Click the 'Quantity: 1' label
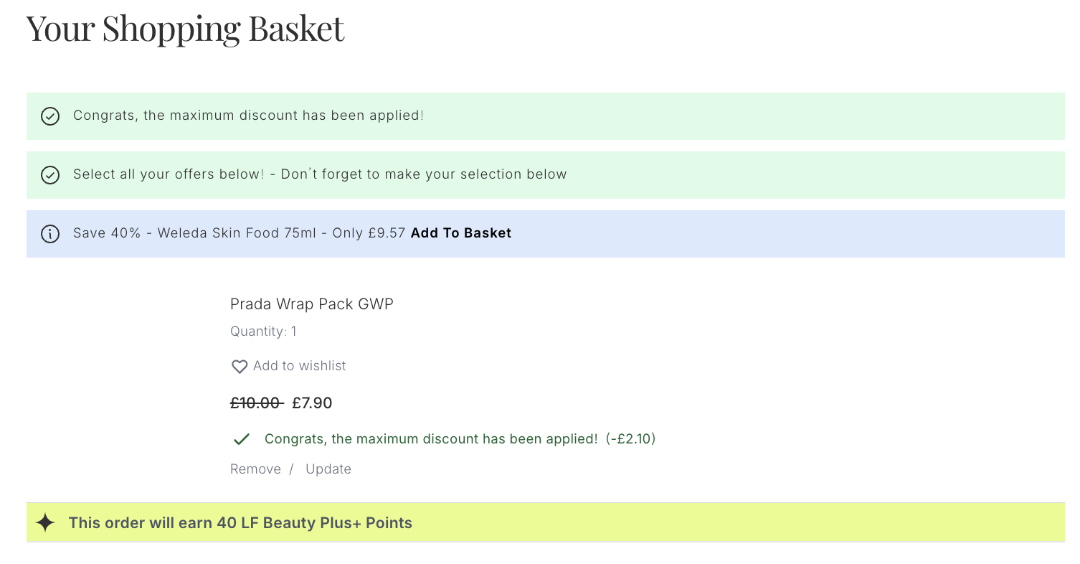Image resolution: width=1080 pixels, height=564 pixels. 263,331
